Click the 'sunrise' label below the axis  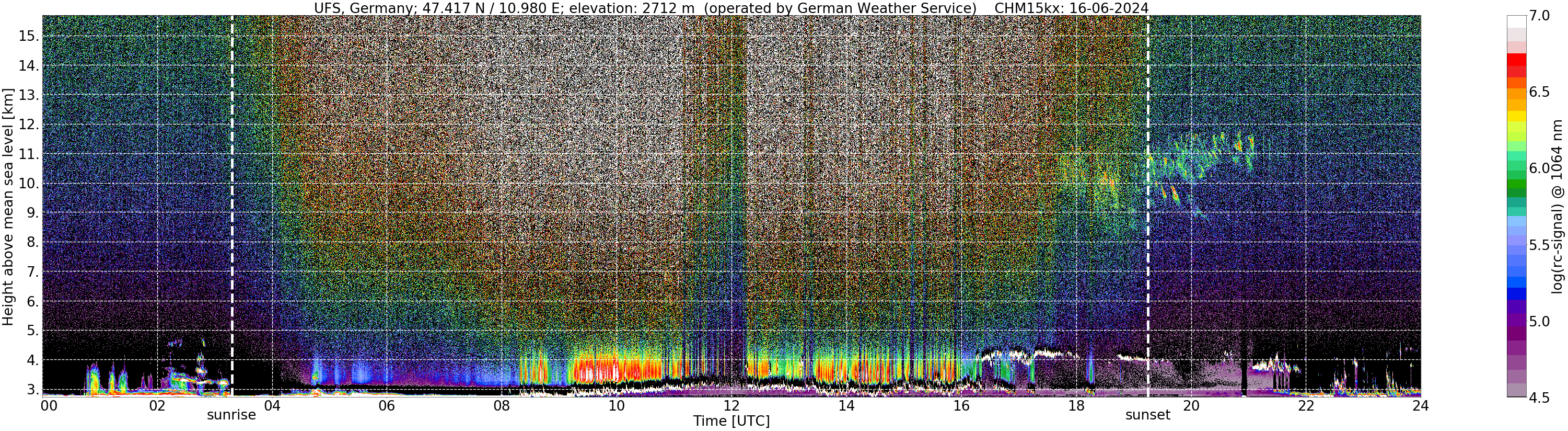tap(231, 415)
